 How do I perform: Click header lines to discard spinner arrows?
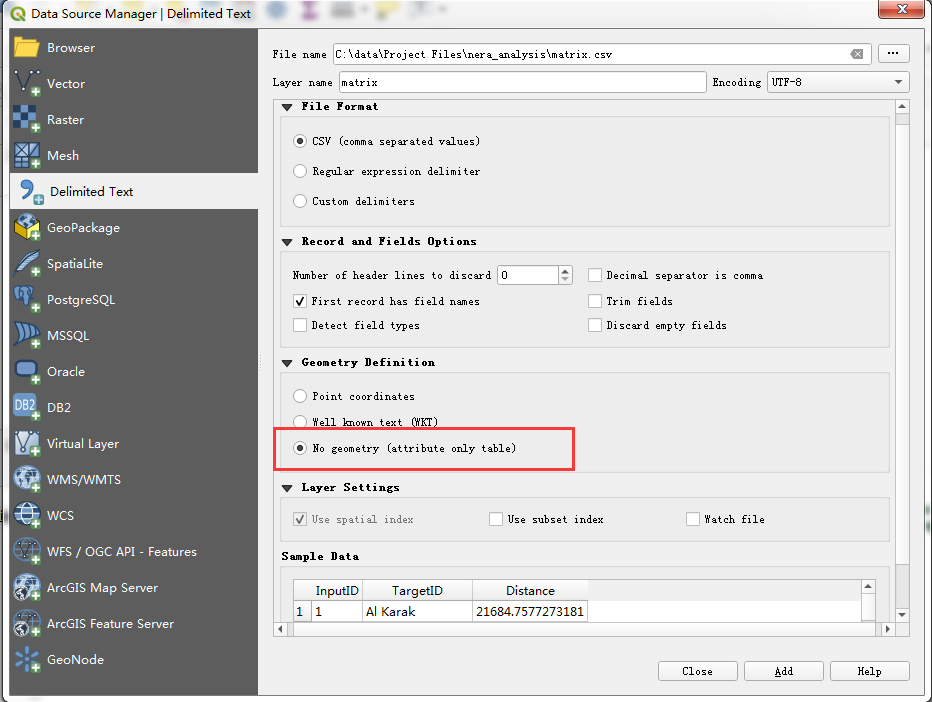(x=565, y=275)
